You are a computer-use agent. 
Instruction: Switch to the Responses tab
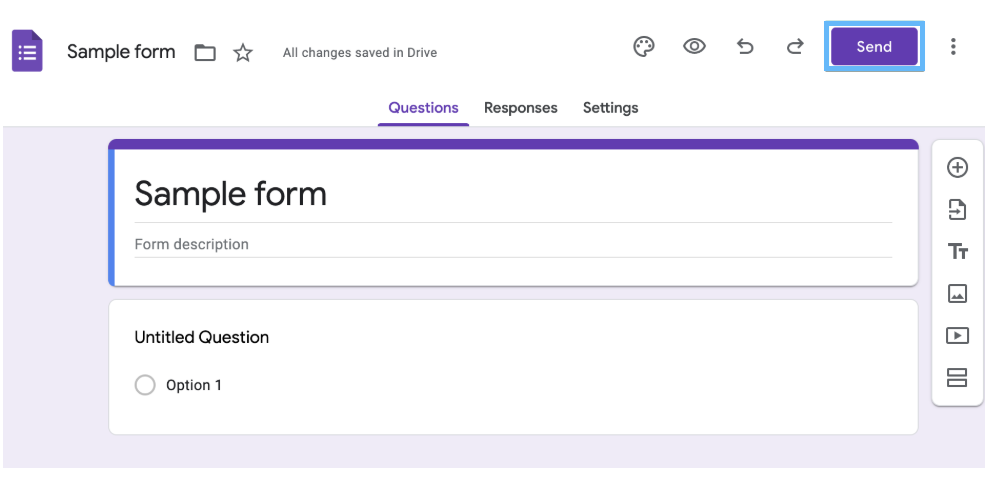click(520, 108)
